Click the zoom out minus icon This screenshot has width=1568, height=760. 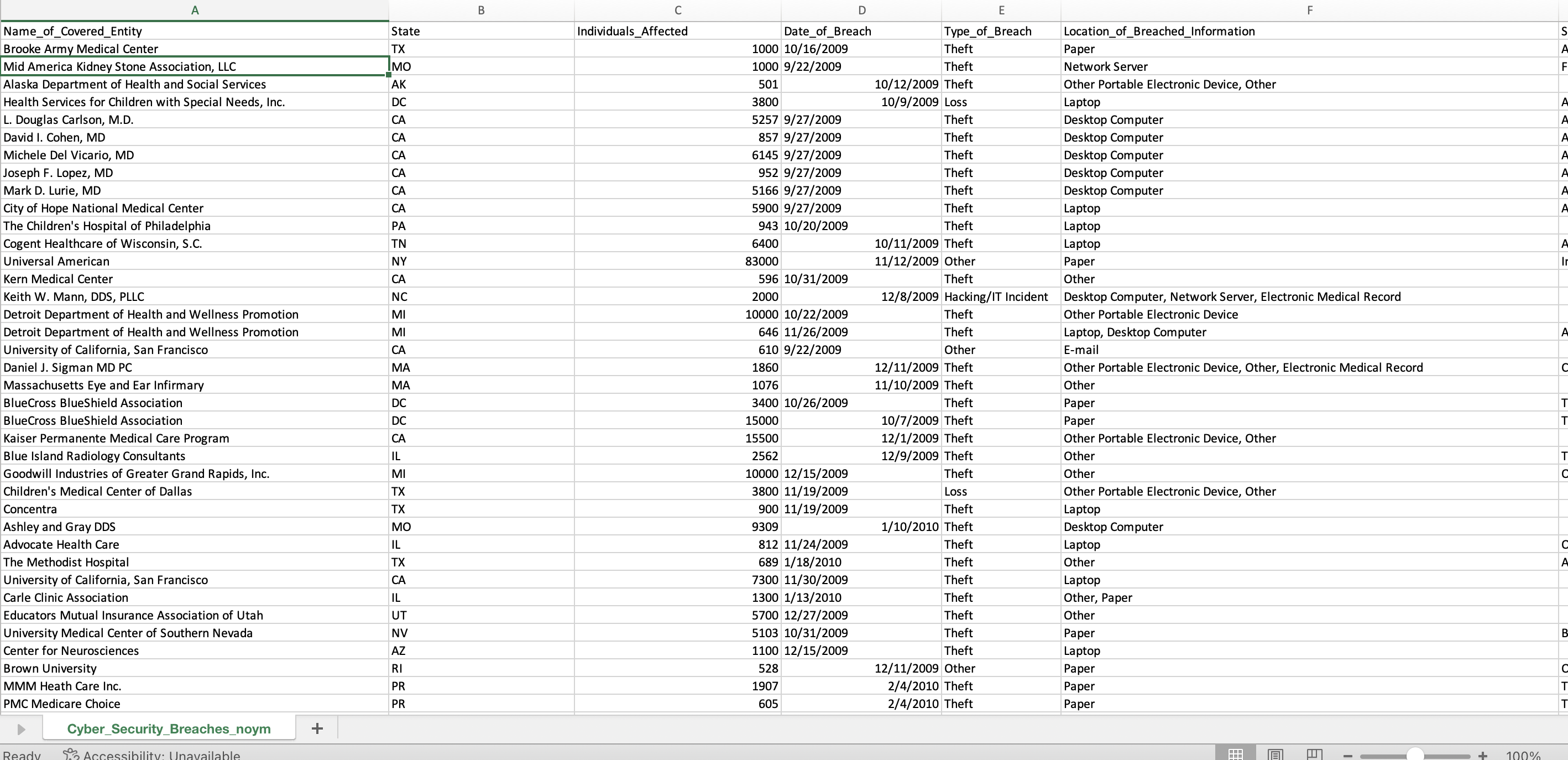1347,756
